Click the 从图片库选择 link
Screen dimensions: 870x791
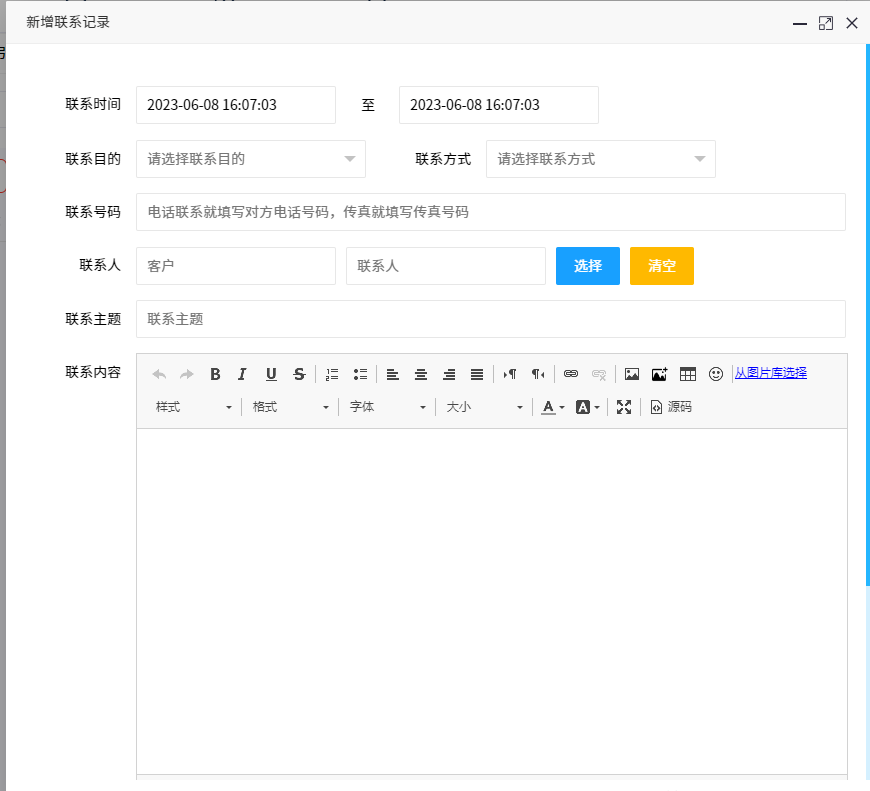point(771,373)
